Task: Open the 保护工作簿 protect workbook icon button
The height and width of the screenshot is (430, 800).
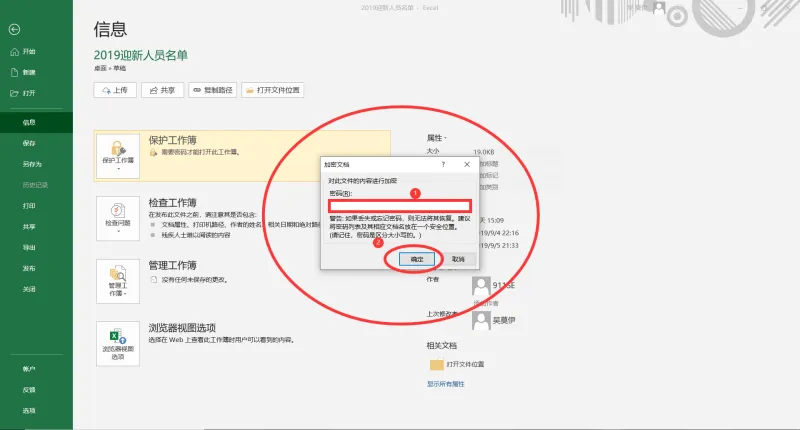Action: click(x=118, y=156)
